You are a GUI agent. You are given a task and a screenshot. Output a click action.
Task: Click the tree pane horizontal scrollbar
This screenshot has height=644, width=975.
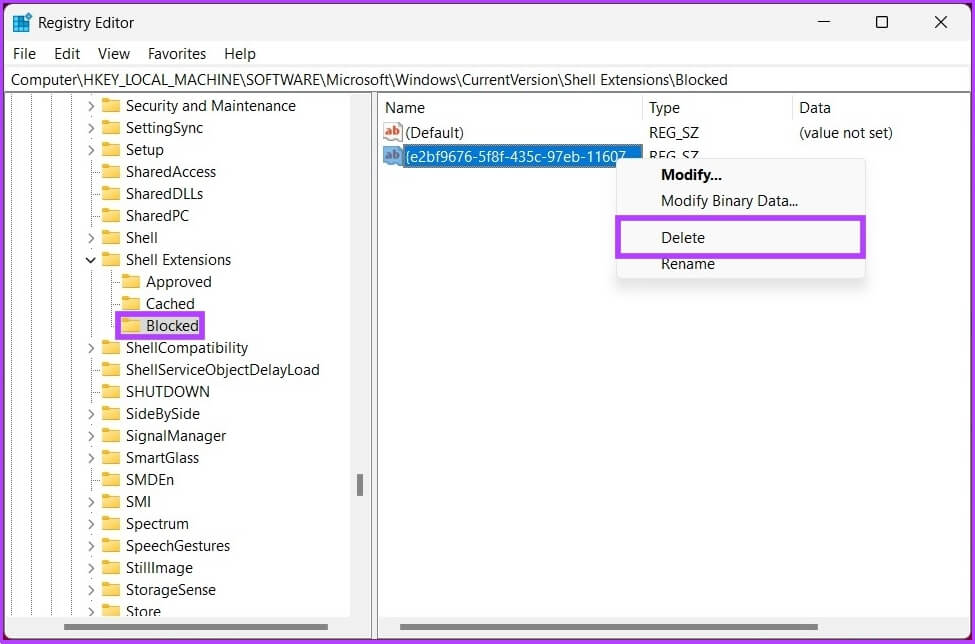[196, 627]
